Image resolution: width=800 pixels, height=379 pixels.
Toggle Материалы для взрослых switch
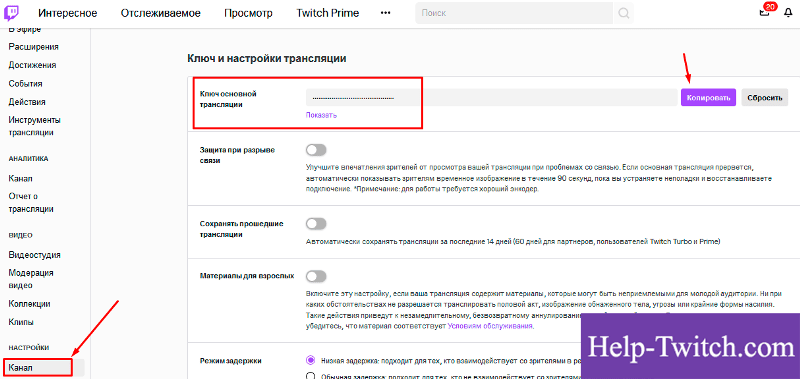(x=316, y=276)
